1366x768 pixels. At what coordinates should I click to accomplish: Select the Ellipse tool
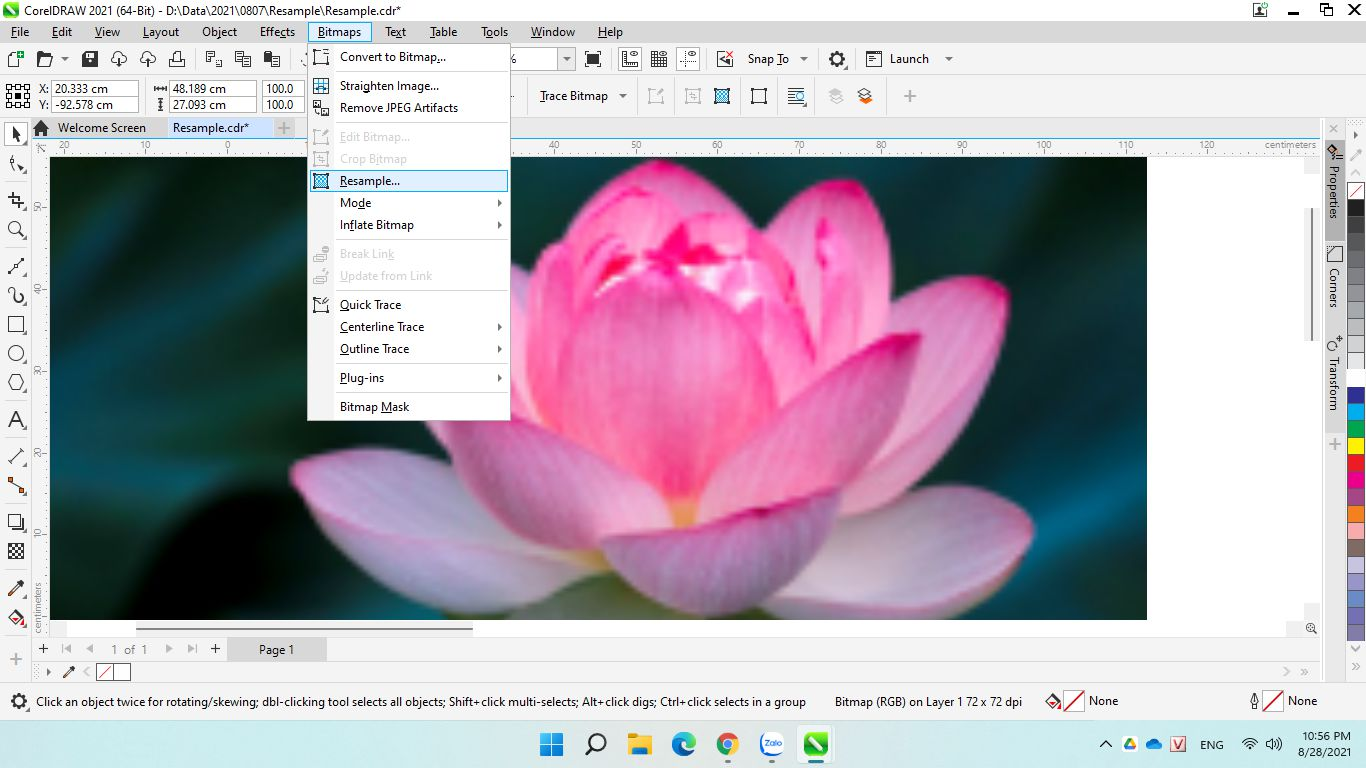(x=16, y=354)
